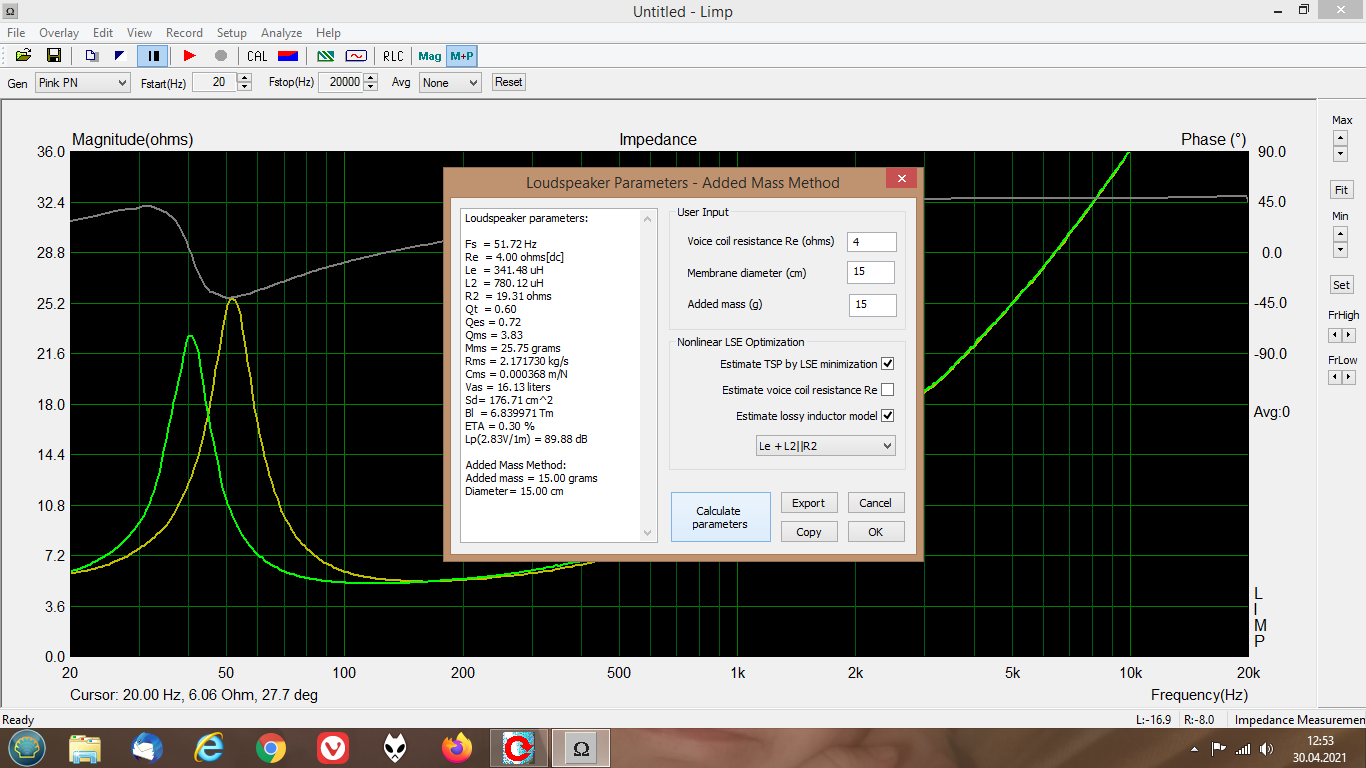This screenshot has width=1366, height=768.
Task: Open the Record menu
Action: [x=184, y=33]
